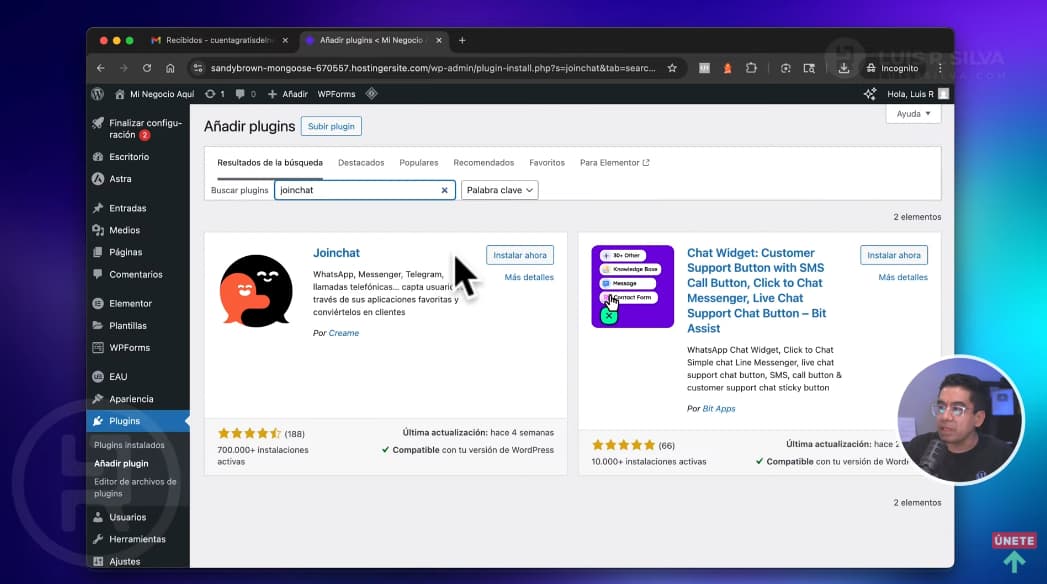Click the WordPress logo in admin bar
Viewport: 1047px width, 584px height.
pos(97,94)
